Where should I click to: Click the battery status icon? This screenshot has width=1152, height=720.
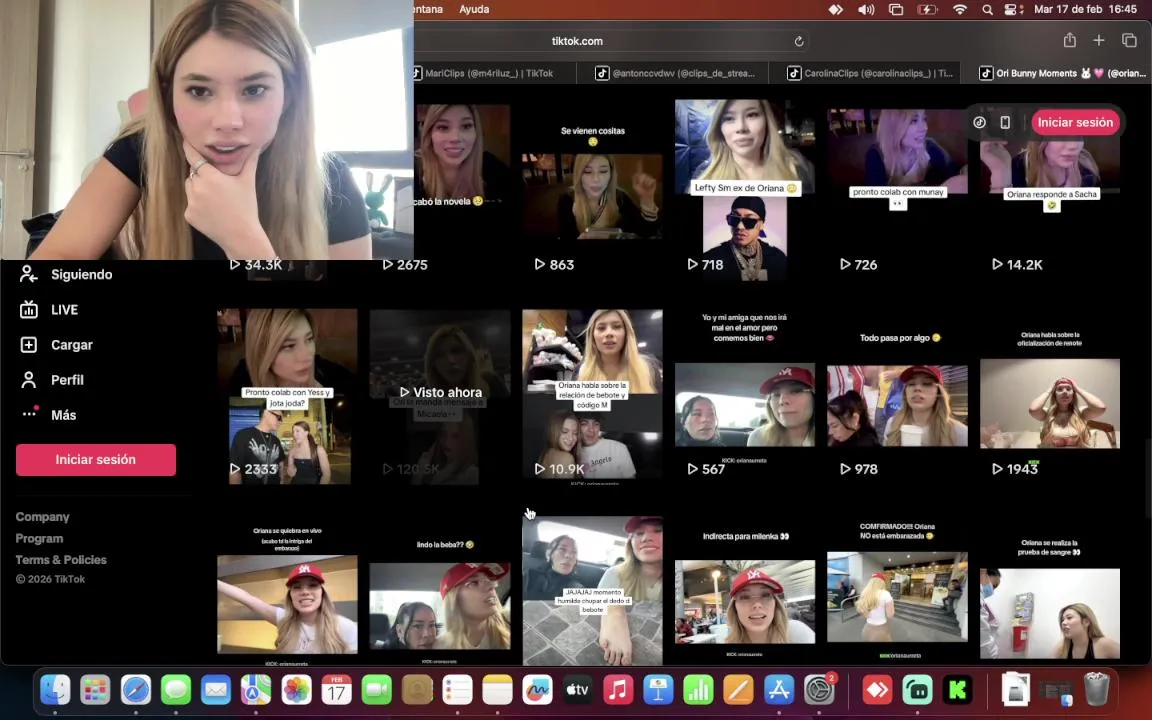tap(927, 10)
